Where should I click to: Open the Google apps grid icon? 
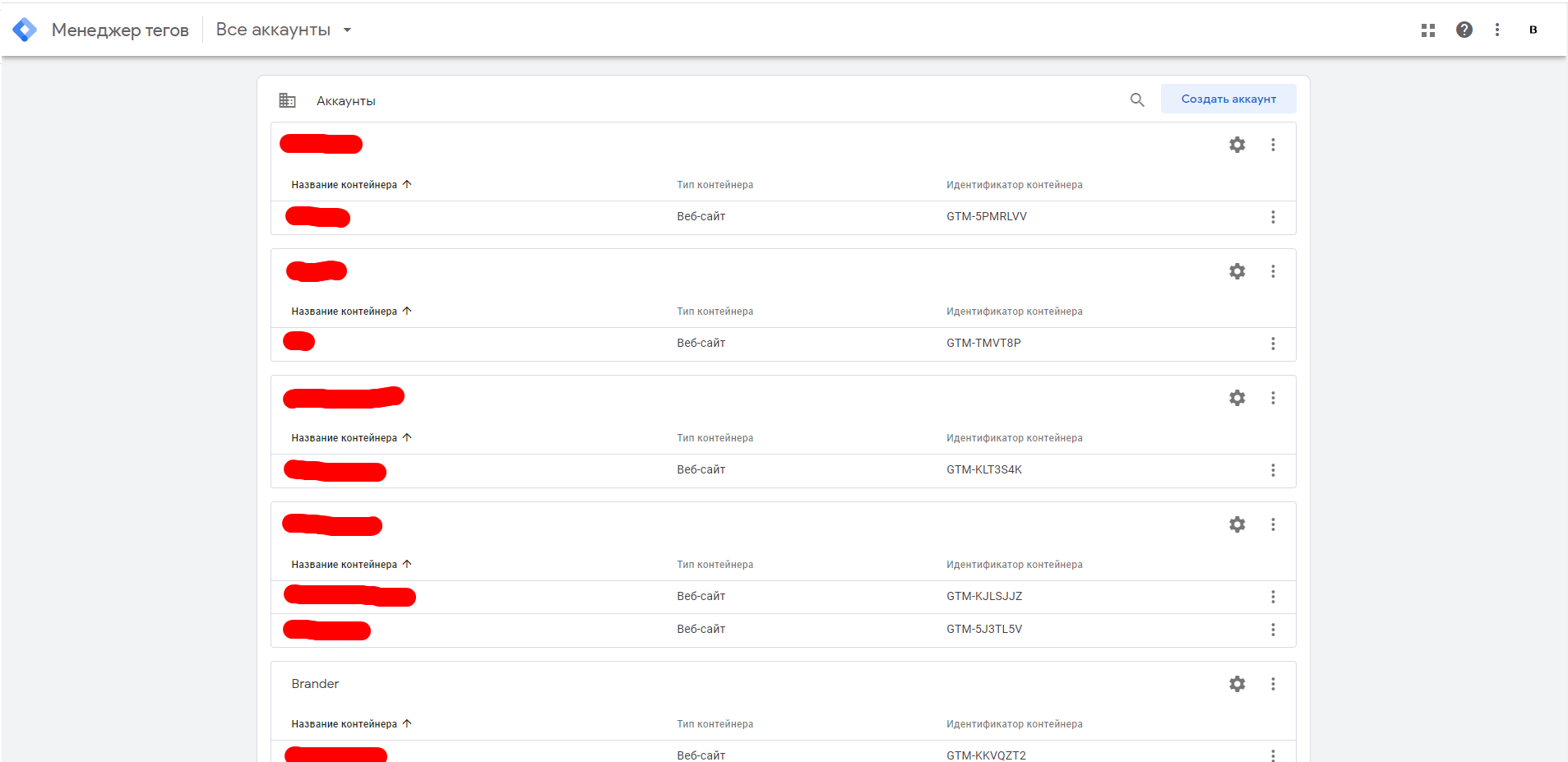(x=1428, y=30)
